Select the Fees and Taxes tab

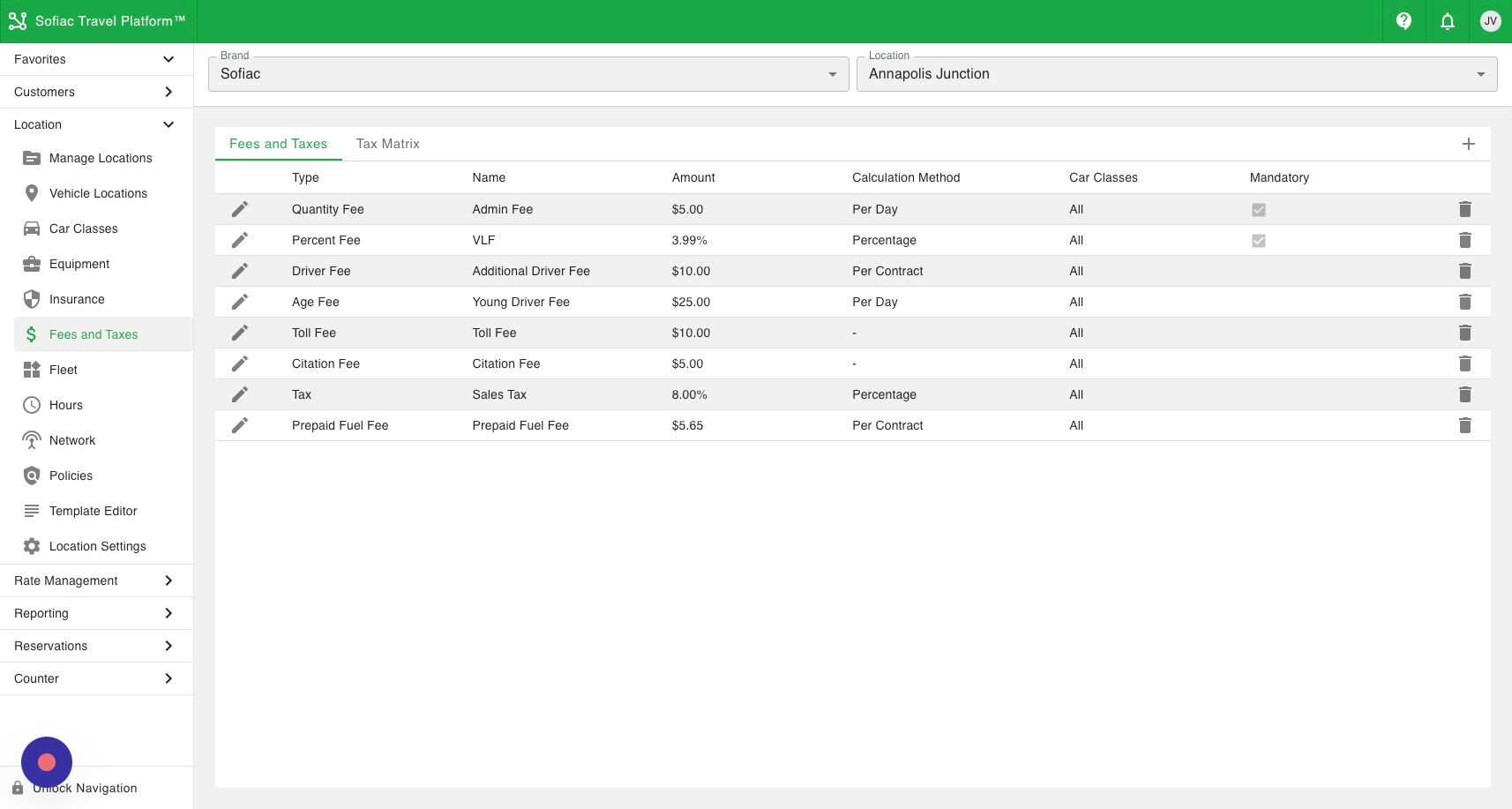(x=278, y=144)
